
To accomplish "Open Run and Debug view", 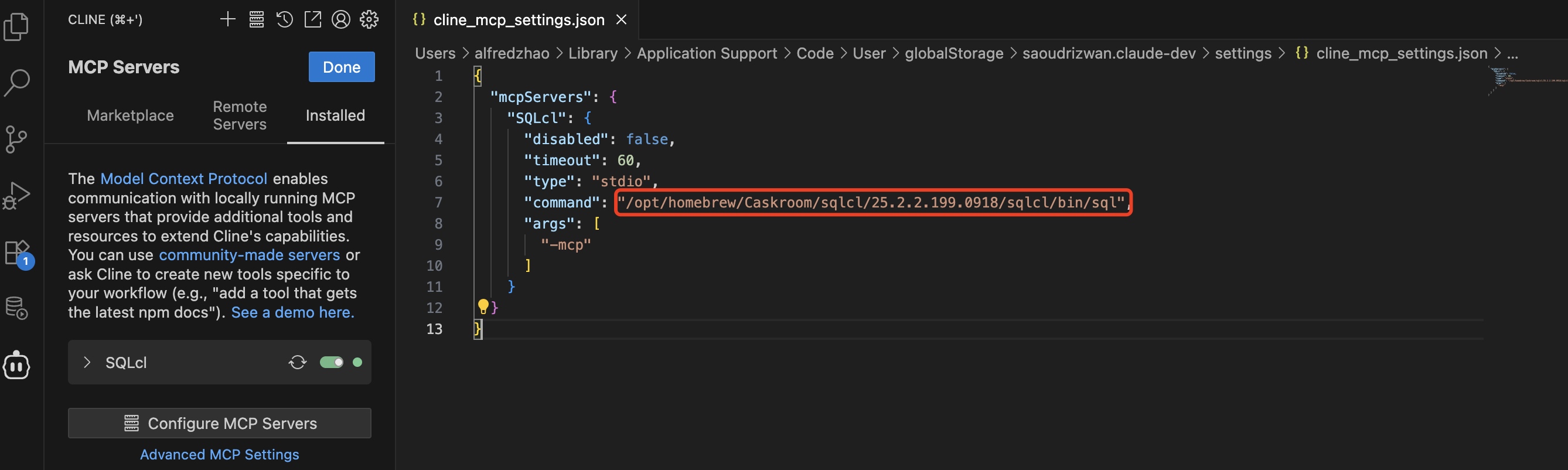I will [16, 195].
